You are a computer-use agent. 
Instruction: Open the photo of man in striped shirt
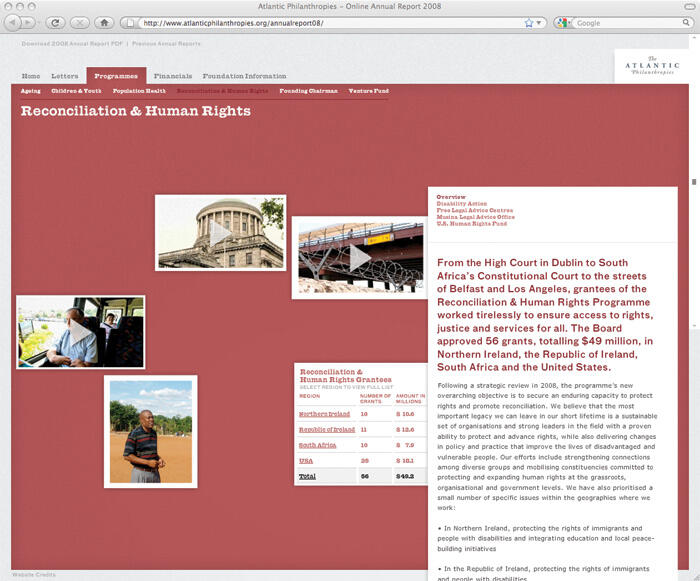coord(151,431)
